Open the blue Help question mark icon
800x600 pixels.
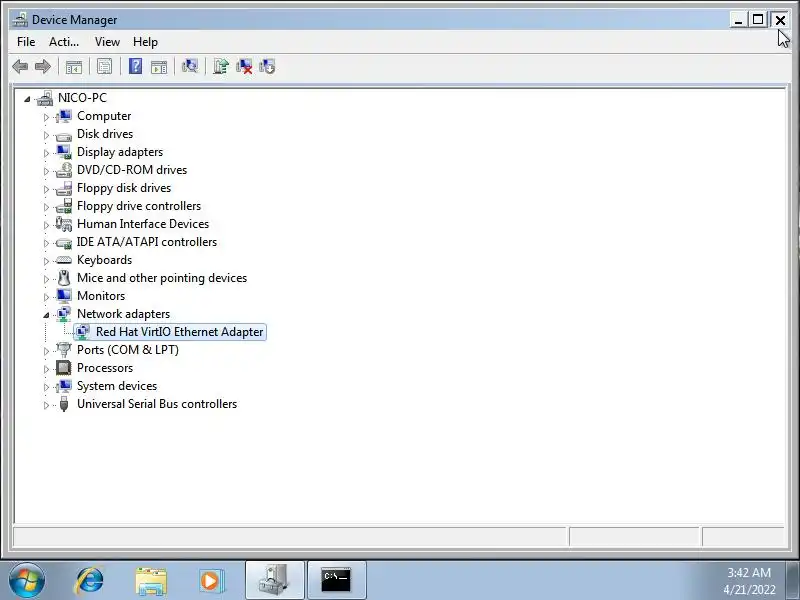point(135,66)
